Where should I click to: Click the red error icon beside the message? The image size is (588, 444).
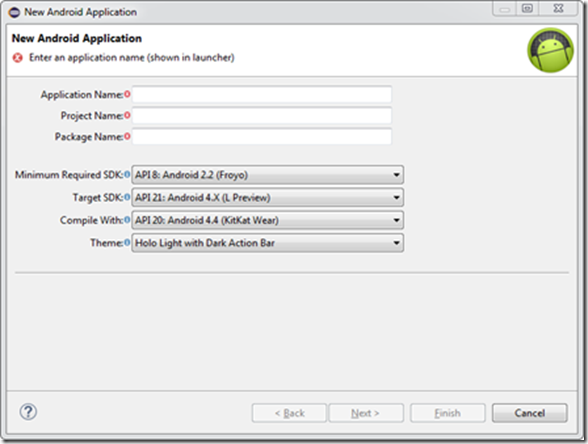click(18, 58)
